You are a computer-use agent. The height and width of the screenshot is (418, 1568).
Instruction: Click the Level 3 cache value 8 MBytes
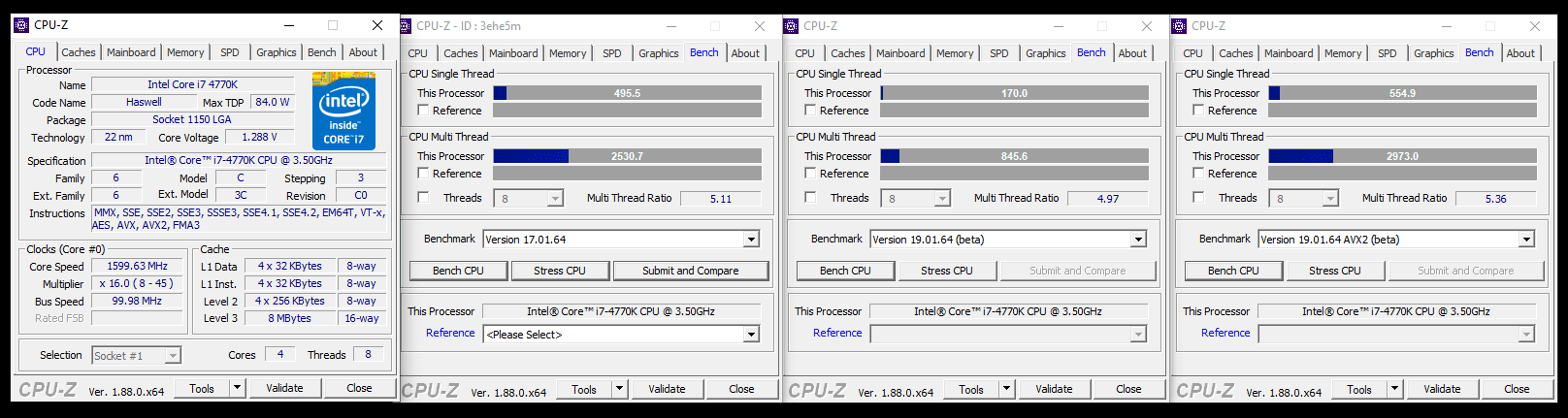[x=289, y=318]
